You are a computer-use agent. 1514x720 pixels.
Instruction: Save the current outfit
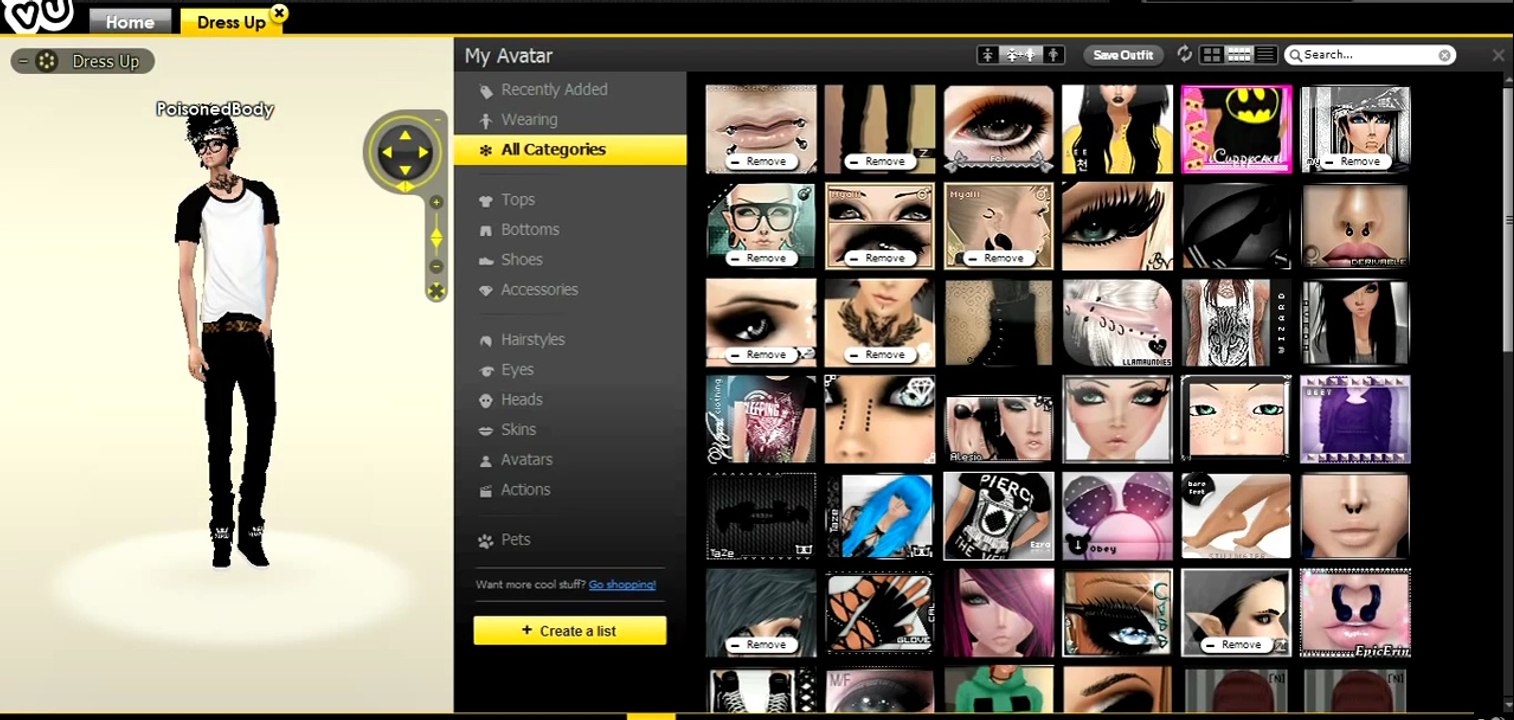coord(1123,55)
